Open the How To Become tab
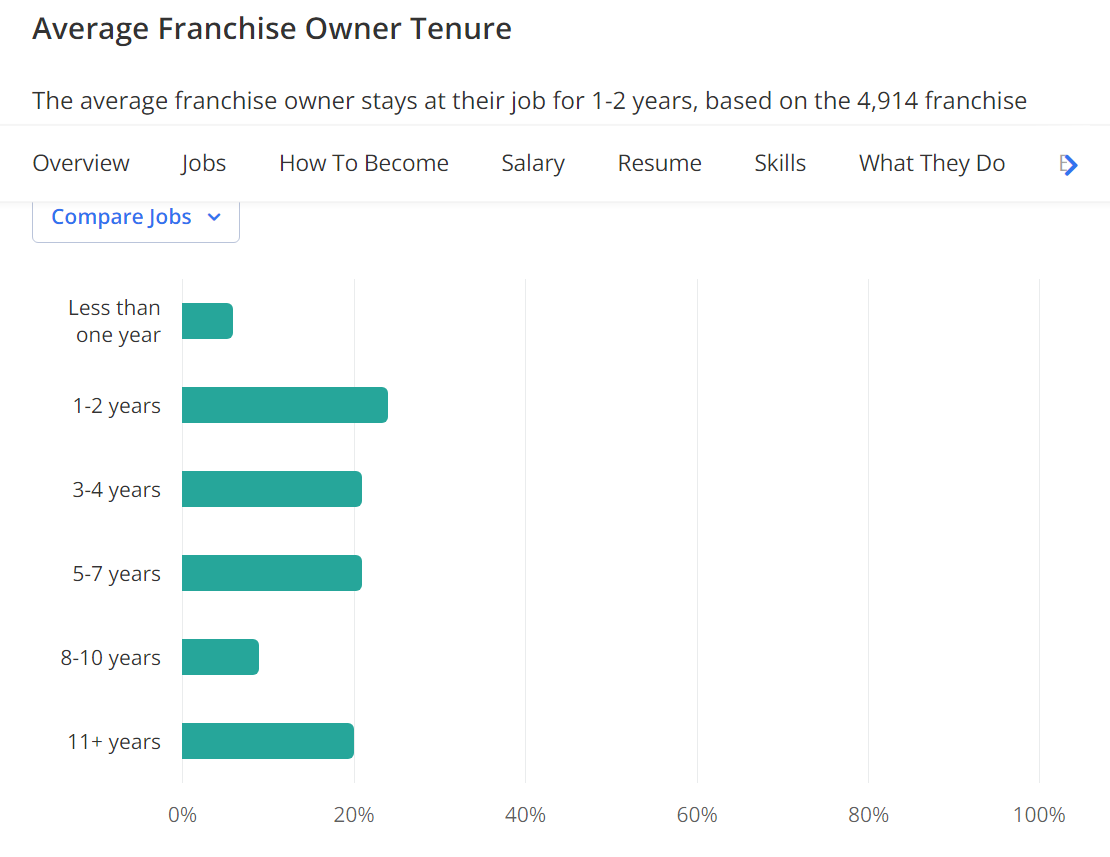This screenshot has width=1110, height=857. tap(364, 164)
